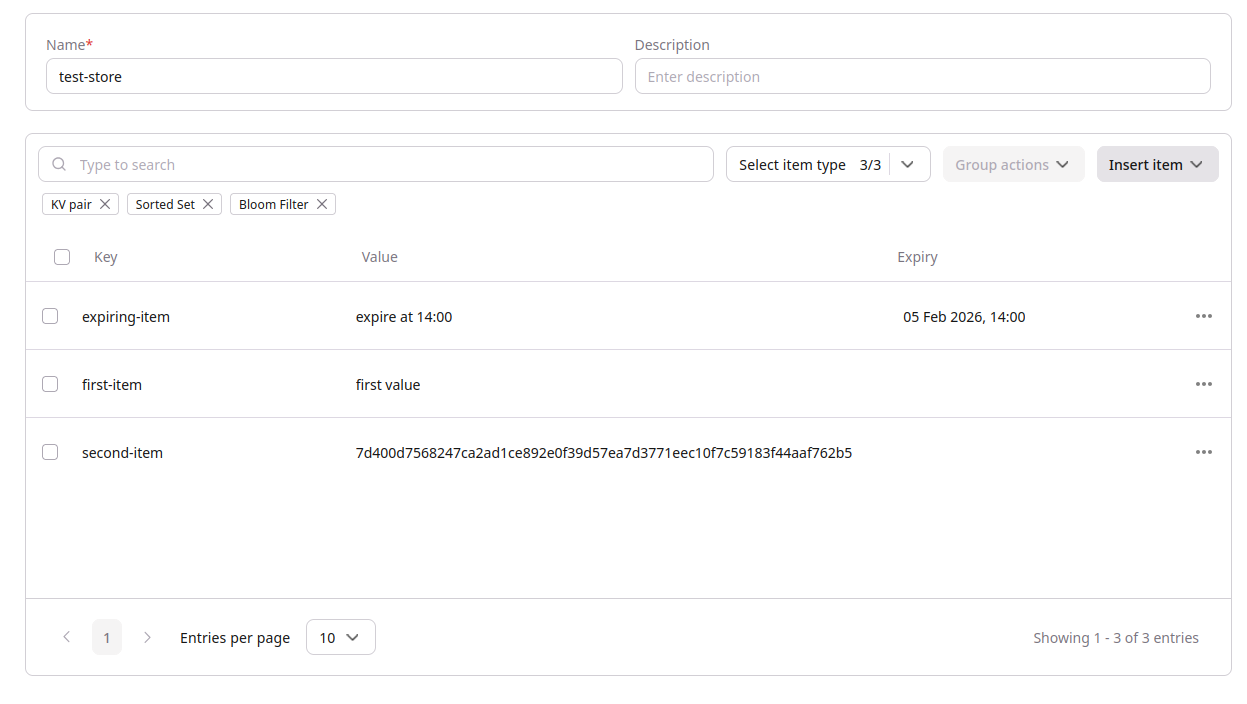Click the Description input field
Viewport: 1247px width, 704px height.
tap(922, 77)
